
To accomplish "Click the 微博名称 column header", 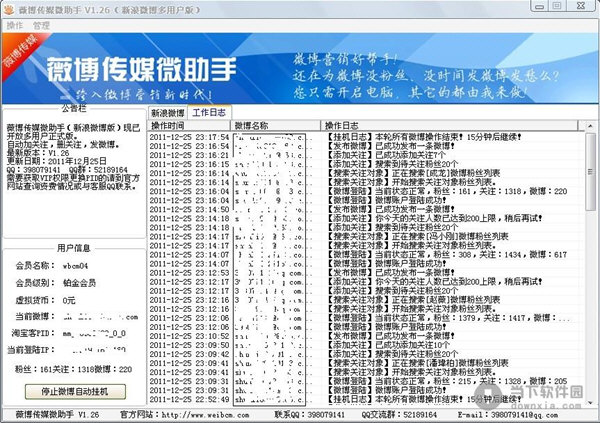I will [x=275, y=126].
